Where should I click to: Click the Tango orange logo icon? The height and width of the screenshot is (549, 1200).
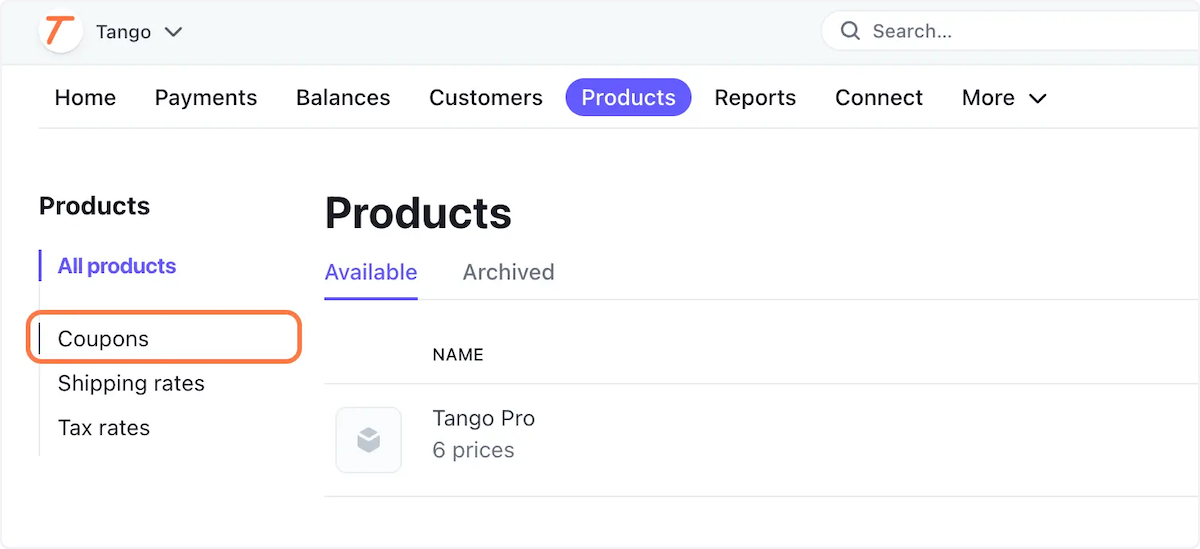[60, 31]
